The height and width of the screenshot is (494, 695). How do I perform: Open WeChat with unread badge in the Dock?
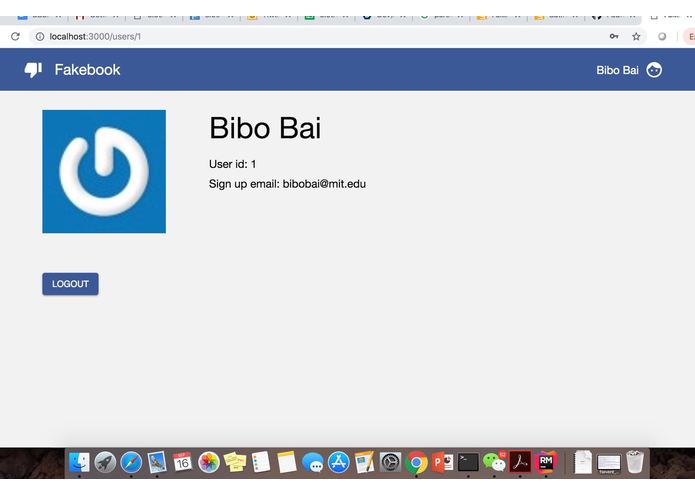pyautogui.click(x=494, y=463)
